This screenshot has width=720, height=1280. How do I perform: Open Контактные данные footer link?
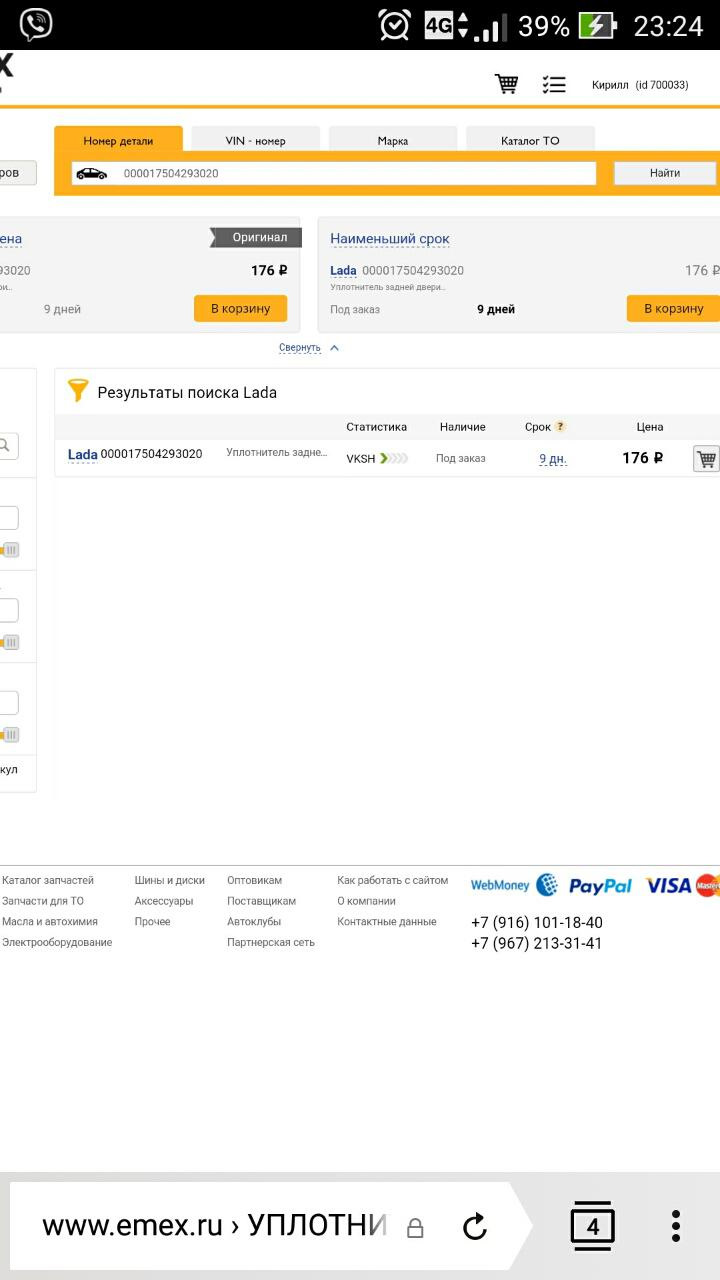(x=387, y=921)
